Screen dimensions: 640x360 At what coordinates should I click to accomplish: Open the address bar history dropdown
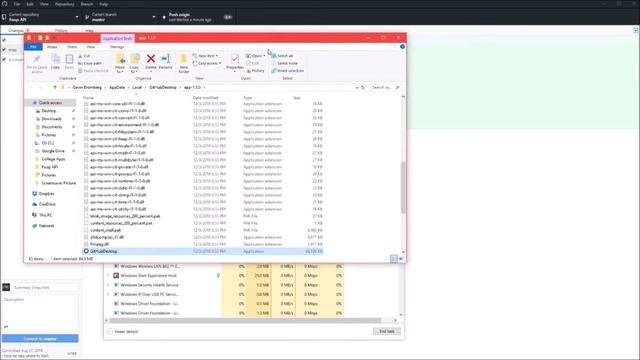357,87
